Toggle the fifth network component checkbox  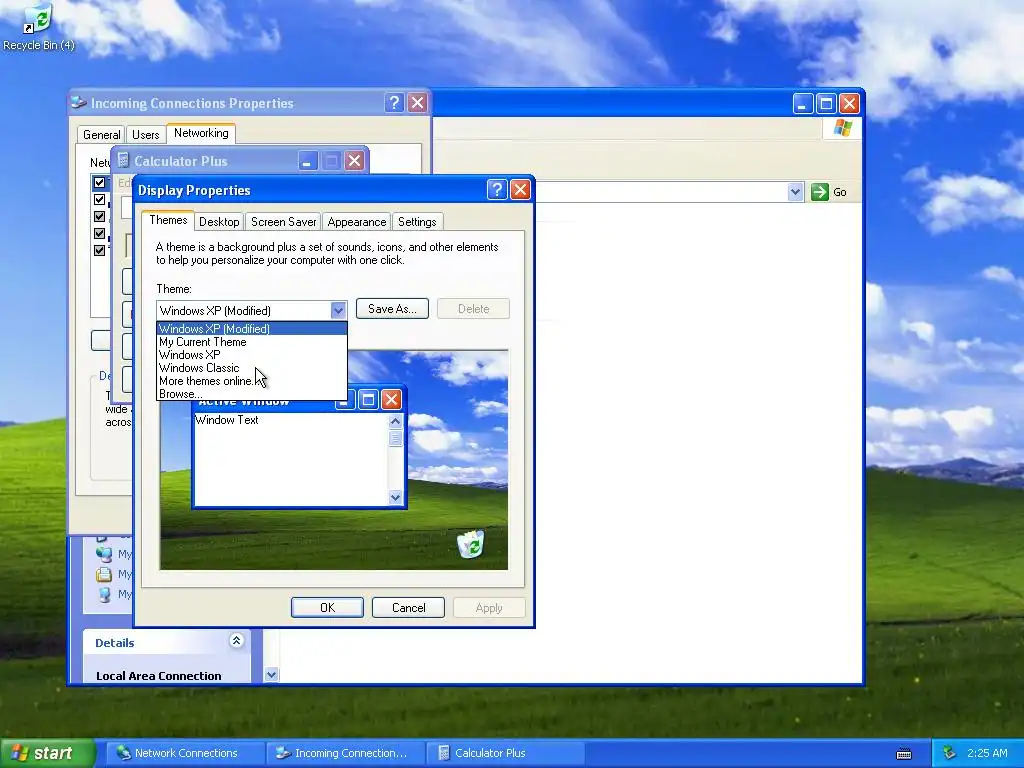tap(99, 250)
